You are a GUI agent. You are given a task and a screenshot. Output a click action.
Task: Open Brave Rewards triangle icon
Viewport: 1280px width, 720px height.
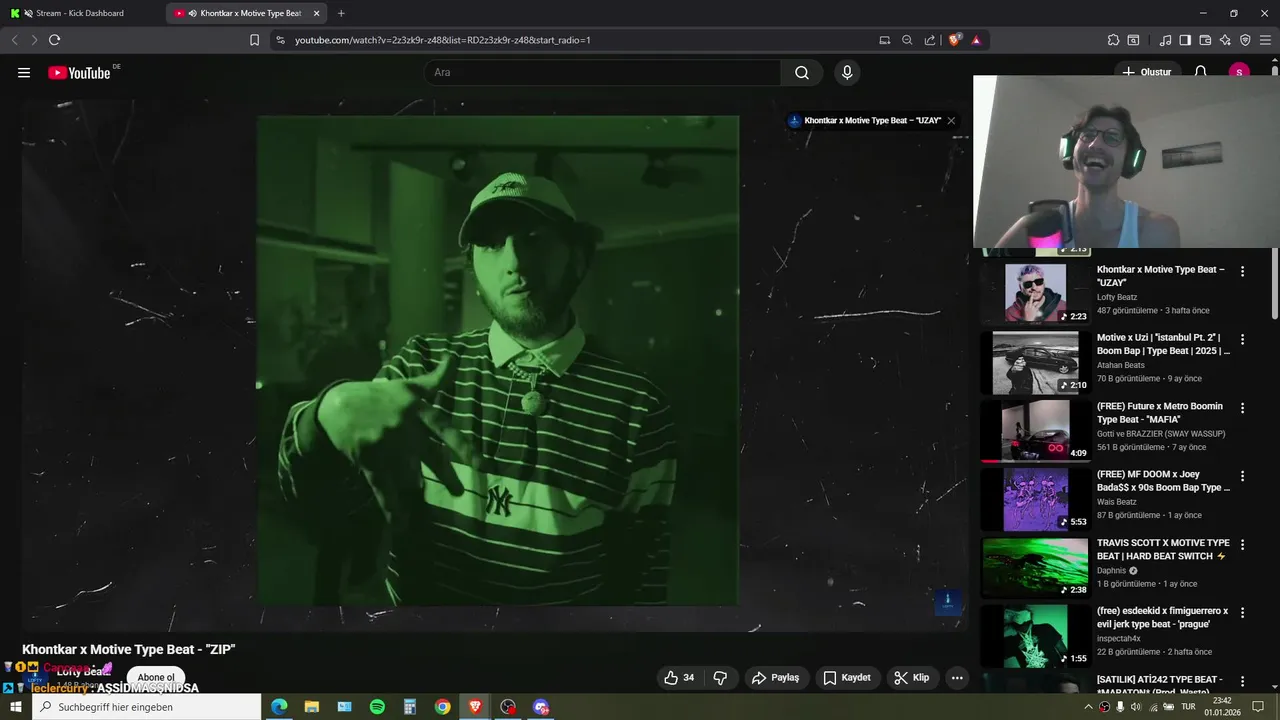pos(976,40)
